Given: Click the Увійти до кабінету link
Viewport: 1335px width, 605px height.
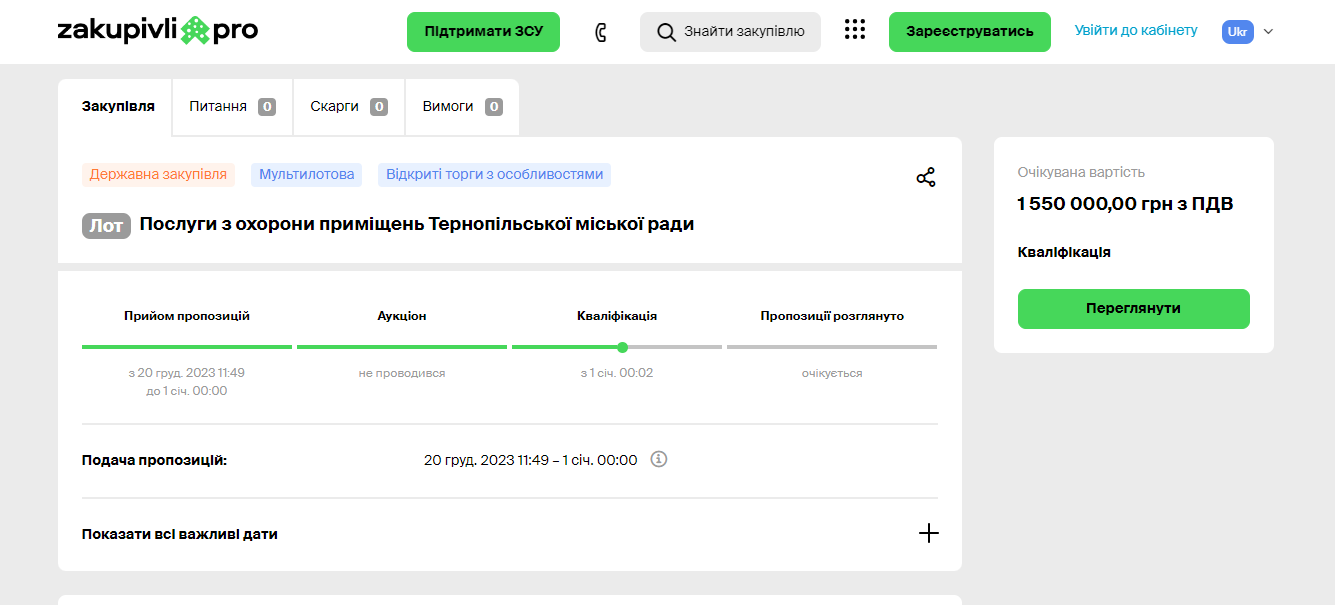Looking at the screenshot, I should point(1136,31).
